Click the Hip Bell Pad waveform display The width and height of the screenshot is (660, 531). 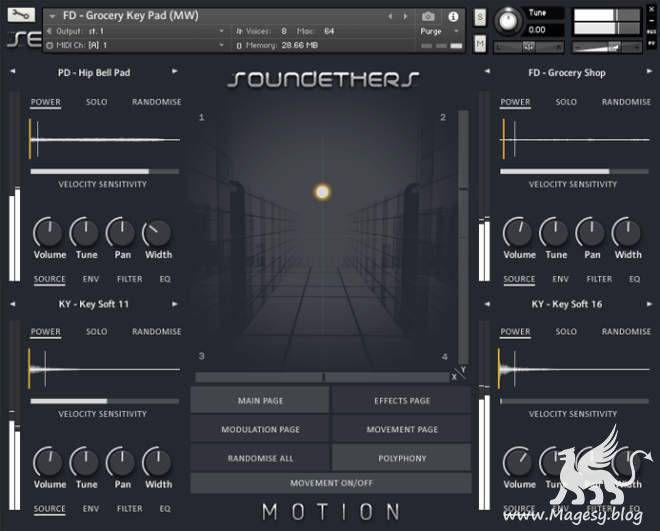(105, 139)
